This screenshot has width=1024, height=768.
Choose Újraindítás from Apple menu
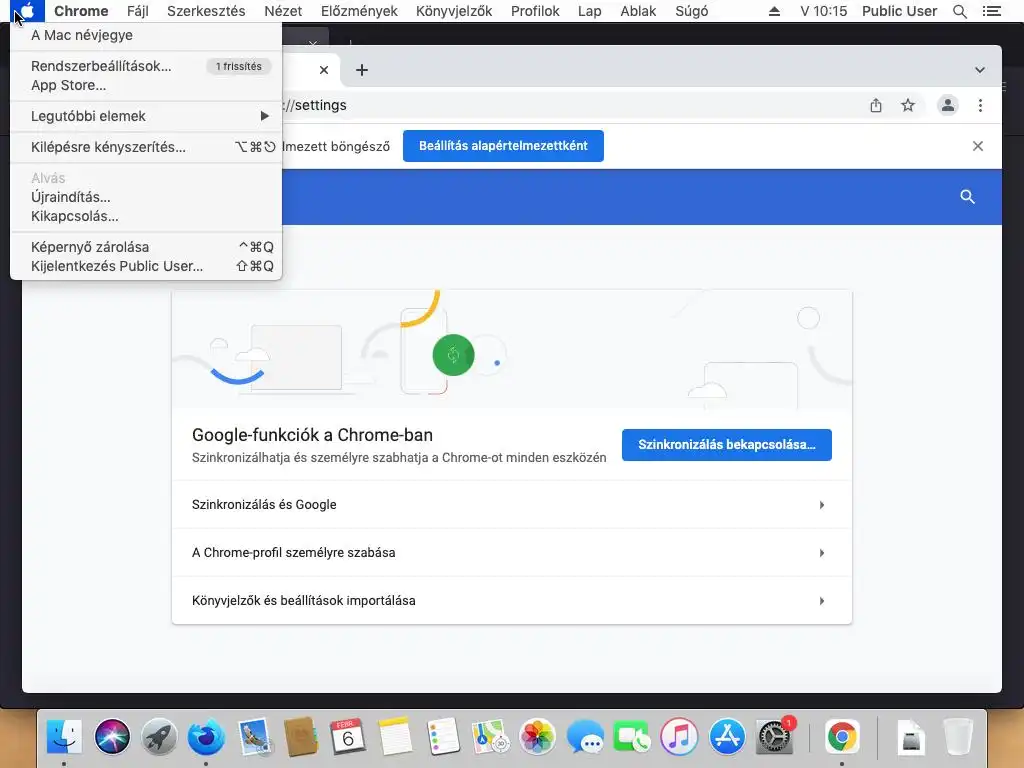coord(146,197)
